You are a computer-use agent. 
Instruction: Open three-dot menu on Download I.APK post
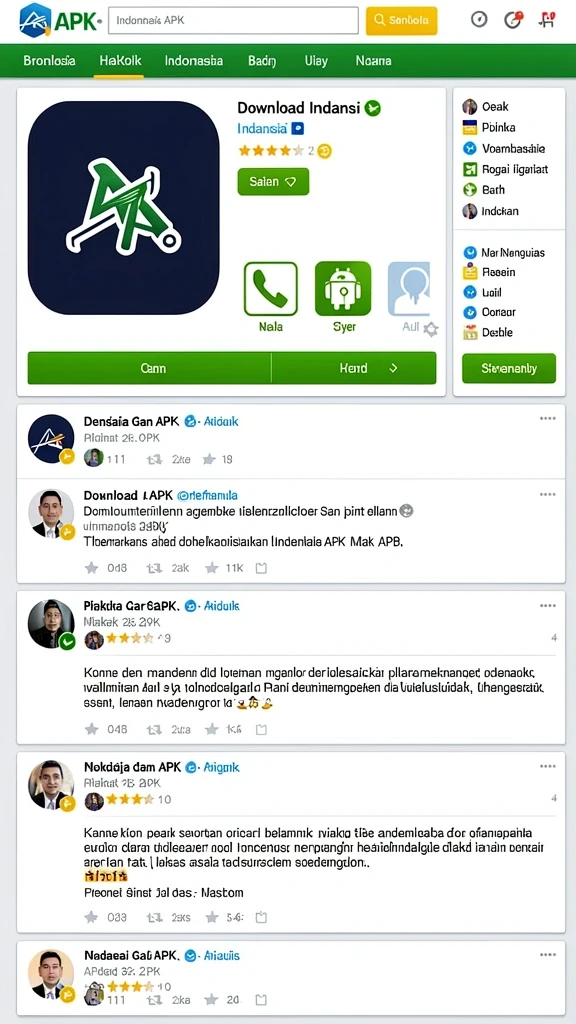click(547, 494)
